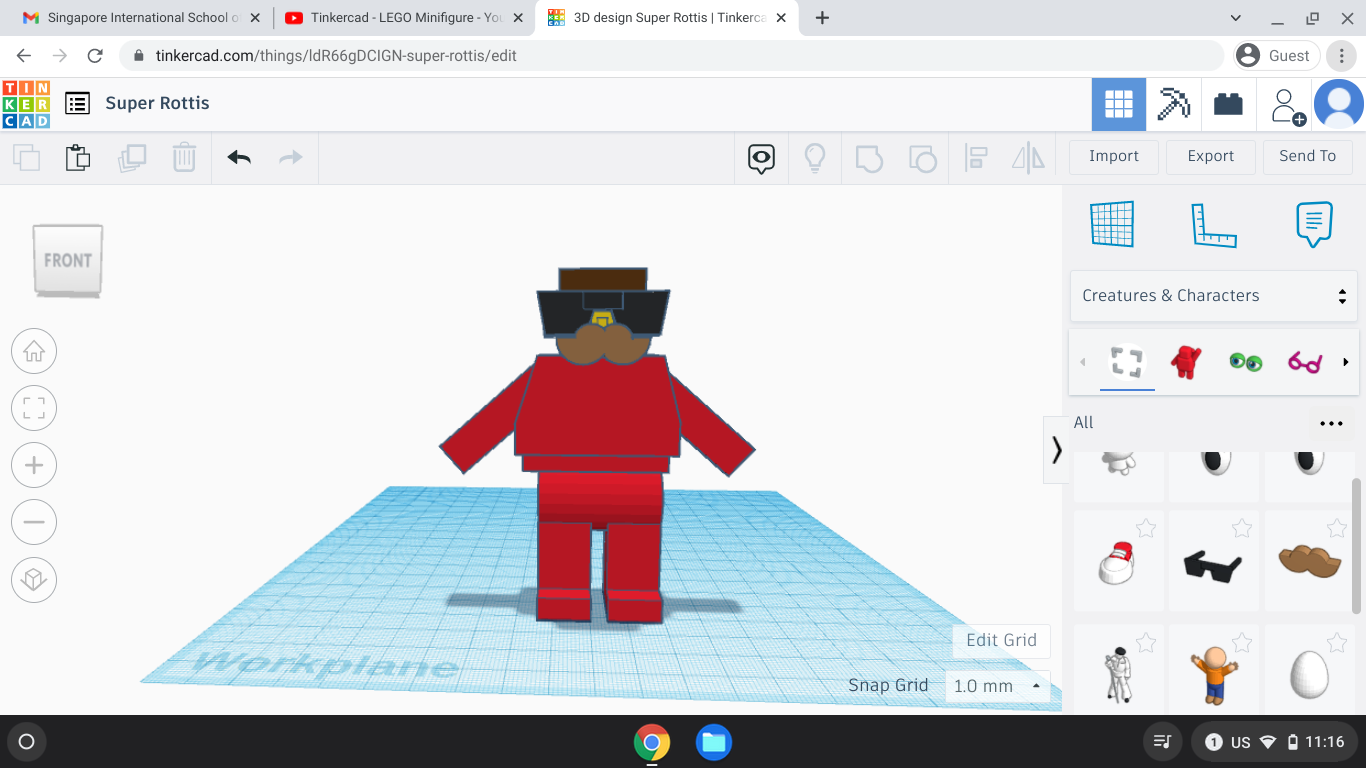Collapse the shapes panel chevron
The image size is (1366, 768).
pyautogui.click(x=1056, y=450)
